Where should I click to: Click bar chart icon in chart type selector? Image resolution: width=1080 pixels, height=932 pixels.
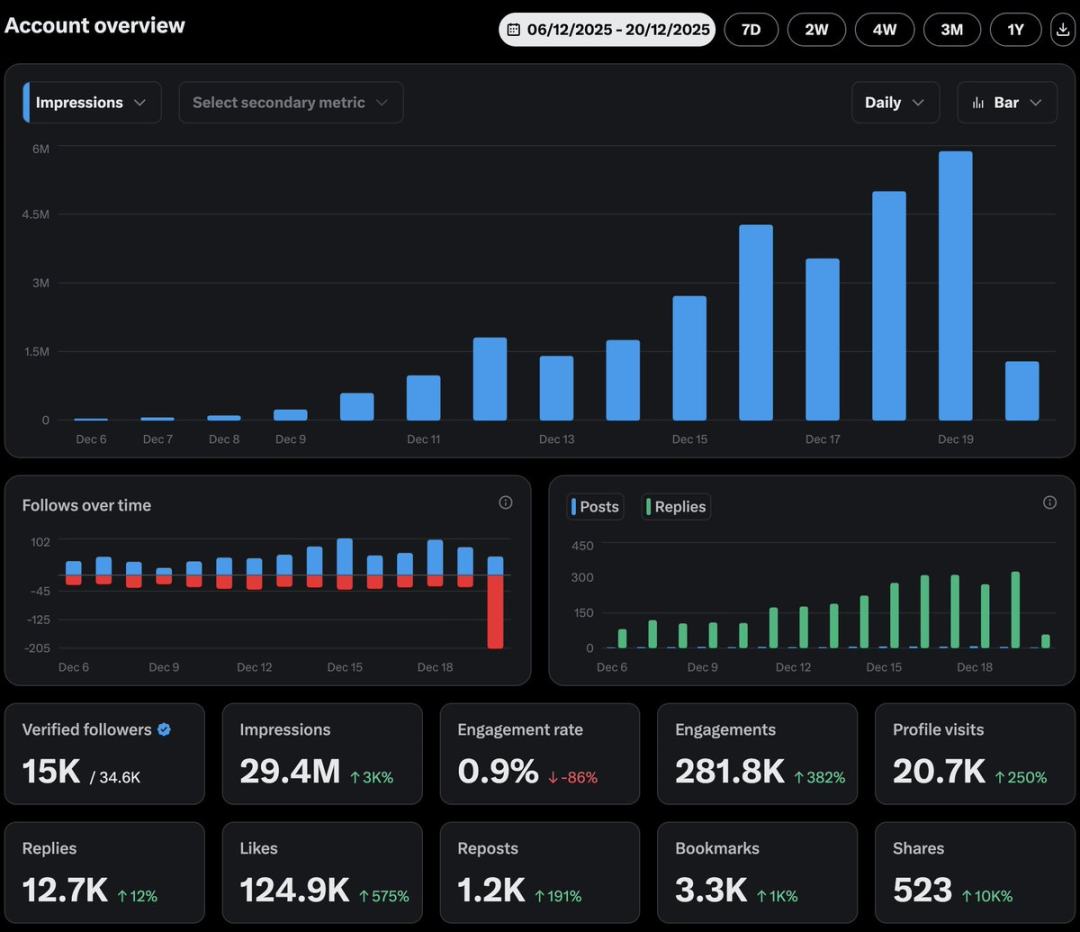tap(978, 103)
